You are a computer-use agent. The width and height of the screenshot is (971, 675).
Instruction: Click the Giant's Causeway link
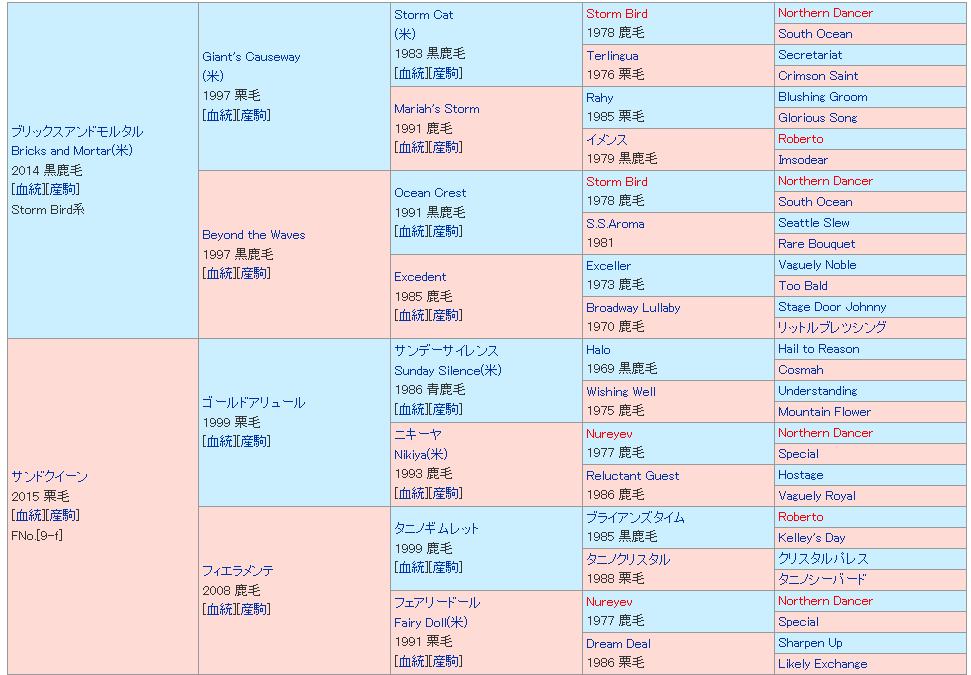pos(251,57)
